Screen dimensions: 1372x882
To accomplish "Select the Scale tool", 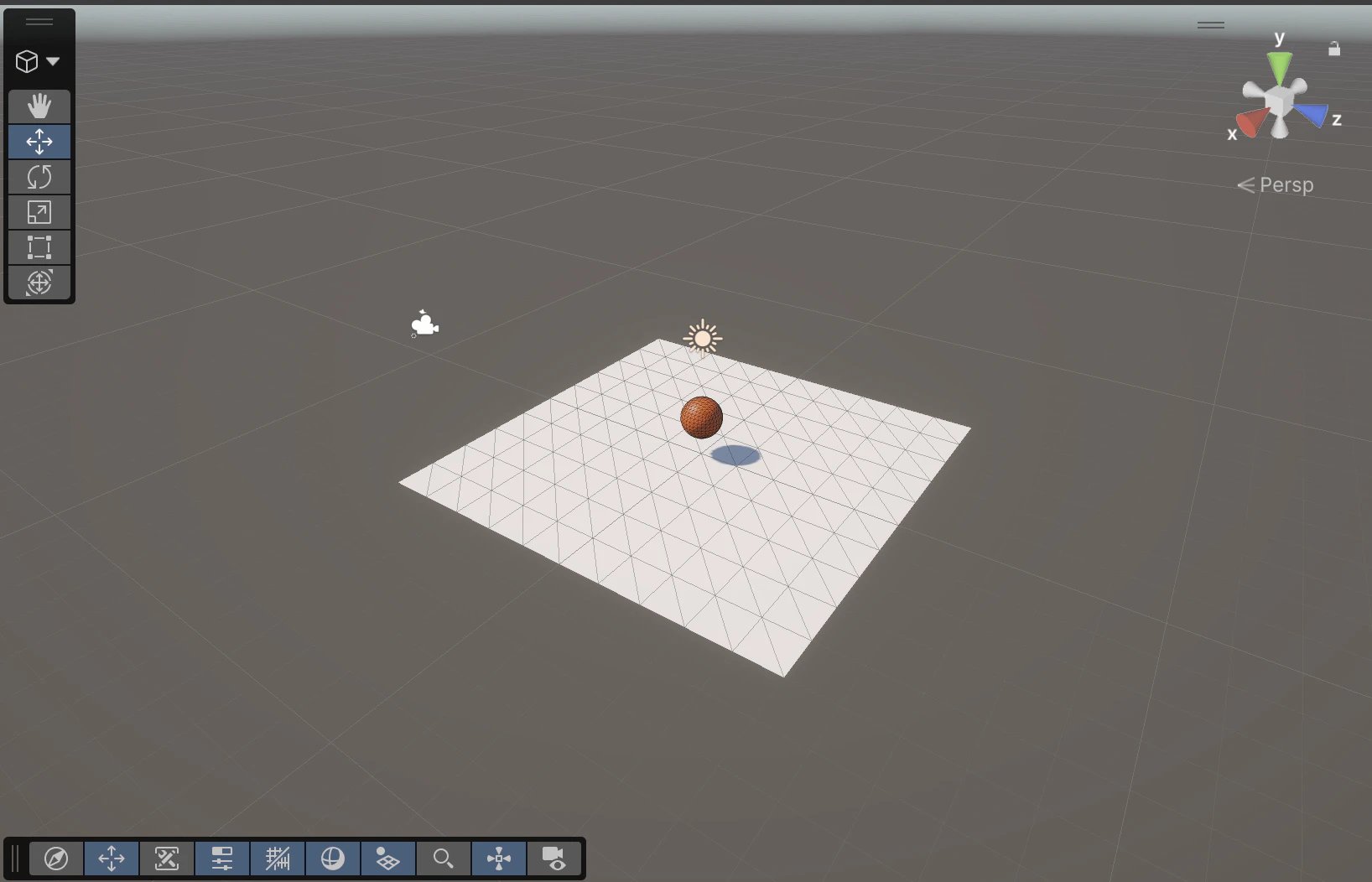I will click(x=39, y=212).
